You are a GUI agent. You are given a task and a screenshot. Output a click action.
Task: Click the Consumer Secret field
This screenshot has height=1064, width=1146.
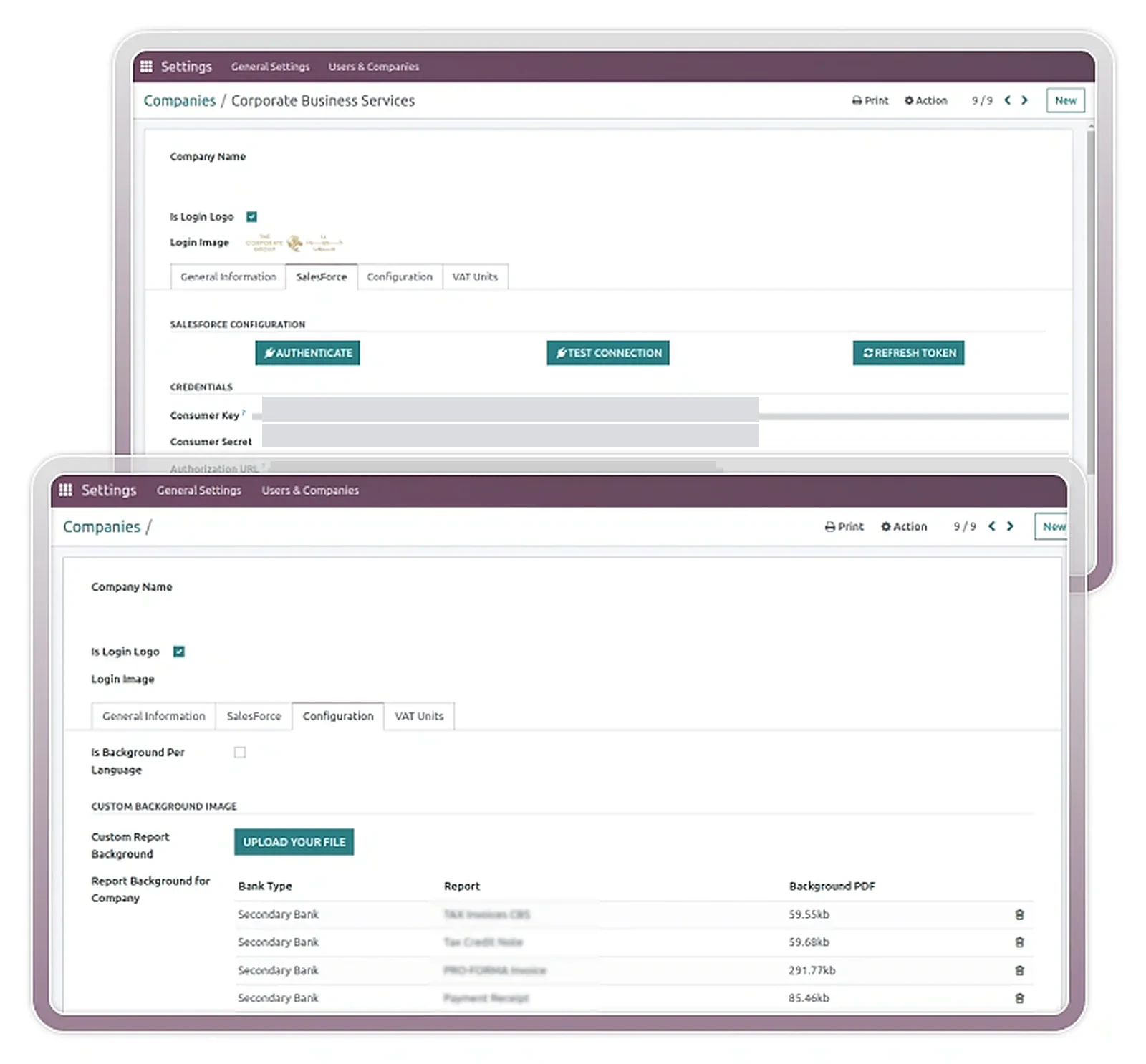click(511, 435)
